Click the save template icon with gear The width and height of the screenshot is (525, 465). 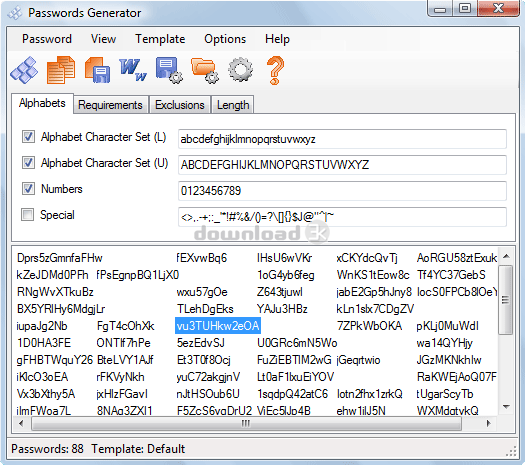[x=169, y=70]
